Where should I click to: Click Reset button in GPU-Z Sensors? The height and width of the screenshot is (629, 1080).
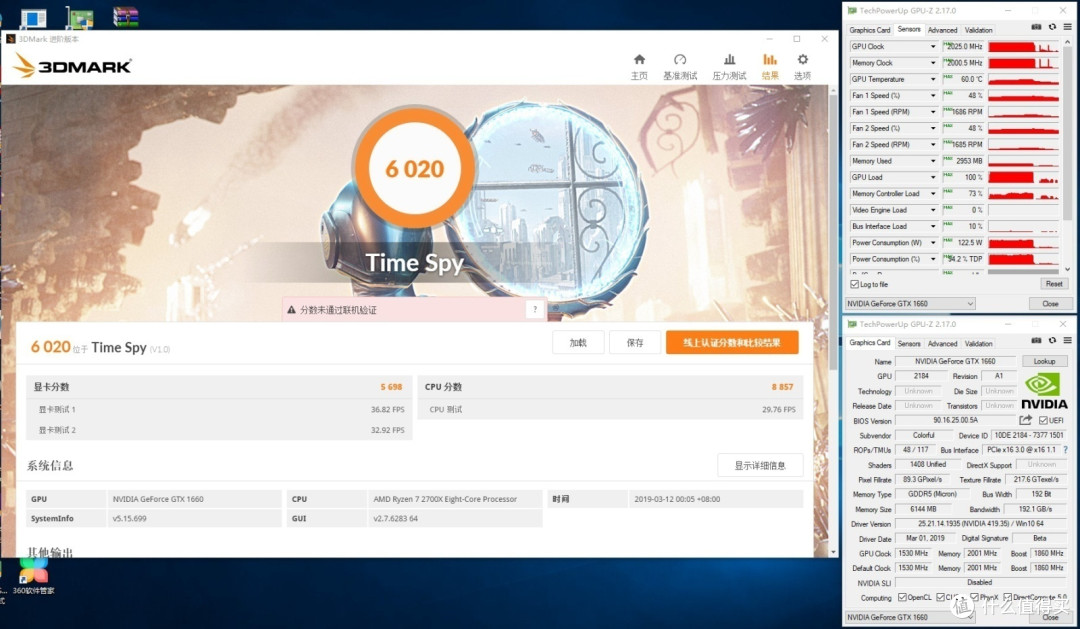(x=1053, y=284)
